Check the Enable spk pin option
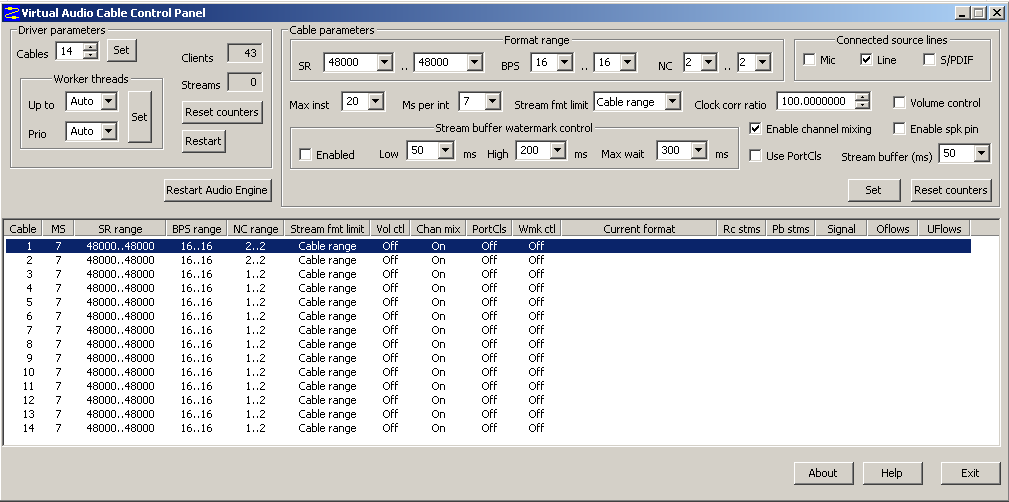 (x=899, y=129)
